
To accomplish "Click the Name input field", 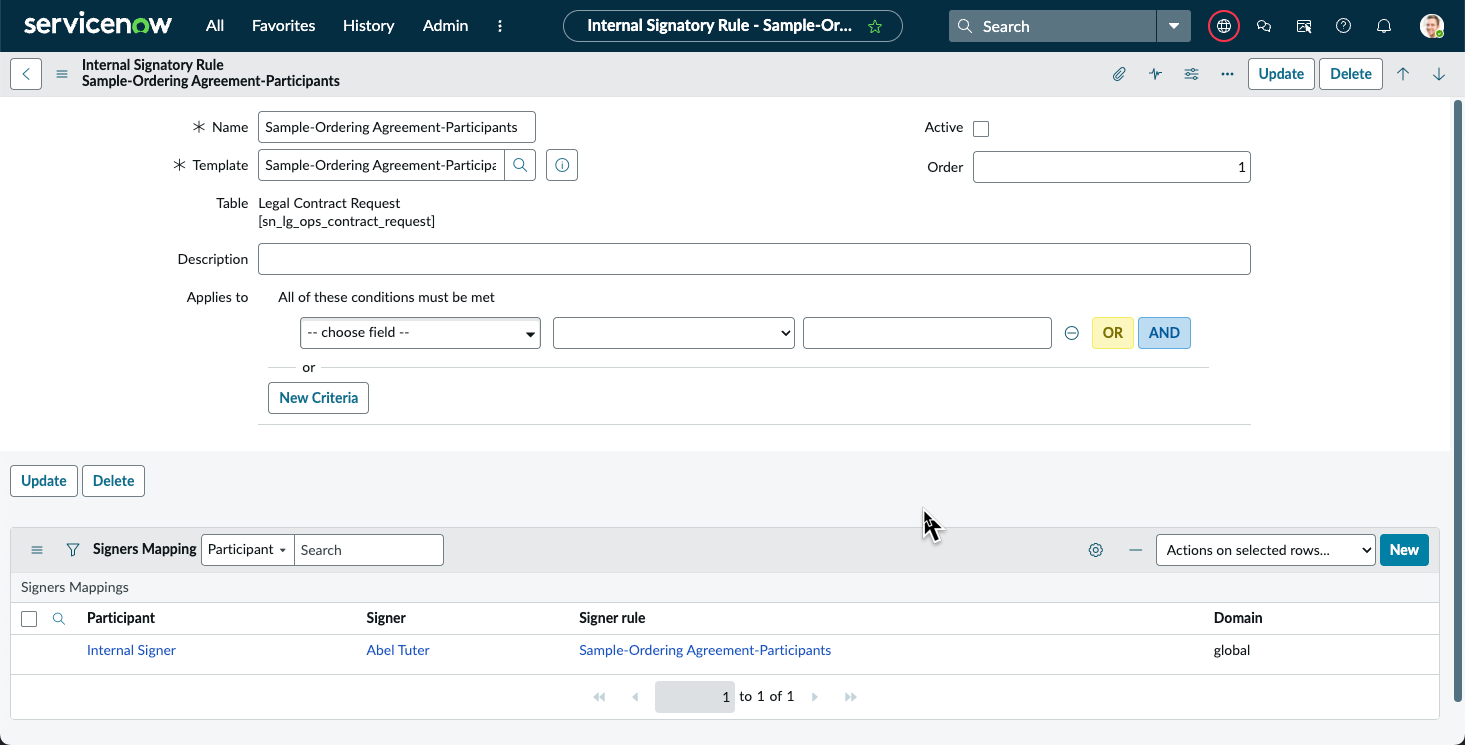I will [x=397, y=127].
